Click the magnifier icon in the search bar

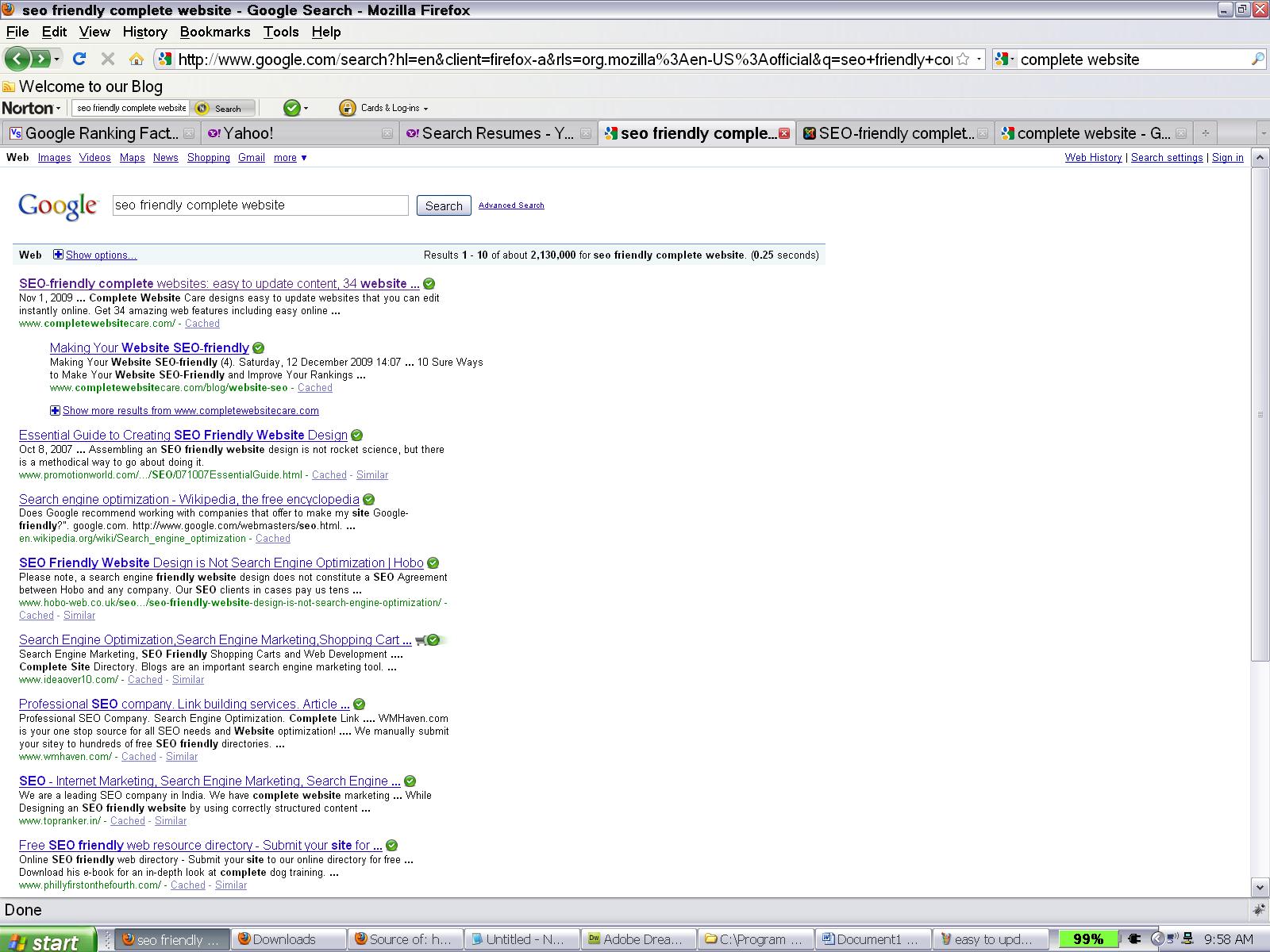pyautogui.click(x=1257, y=59)
